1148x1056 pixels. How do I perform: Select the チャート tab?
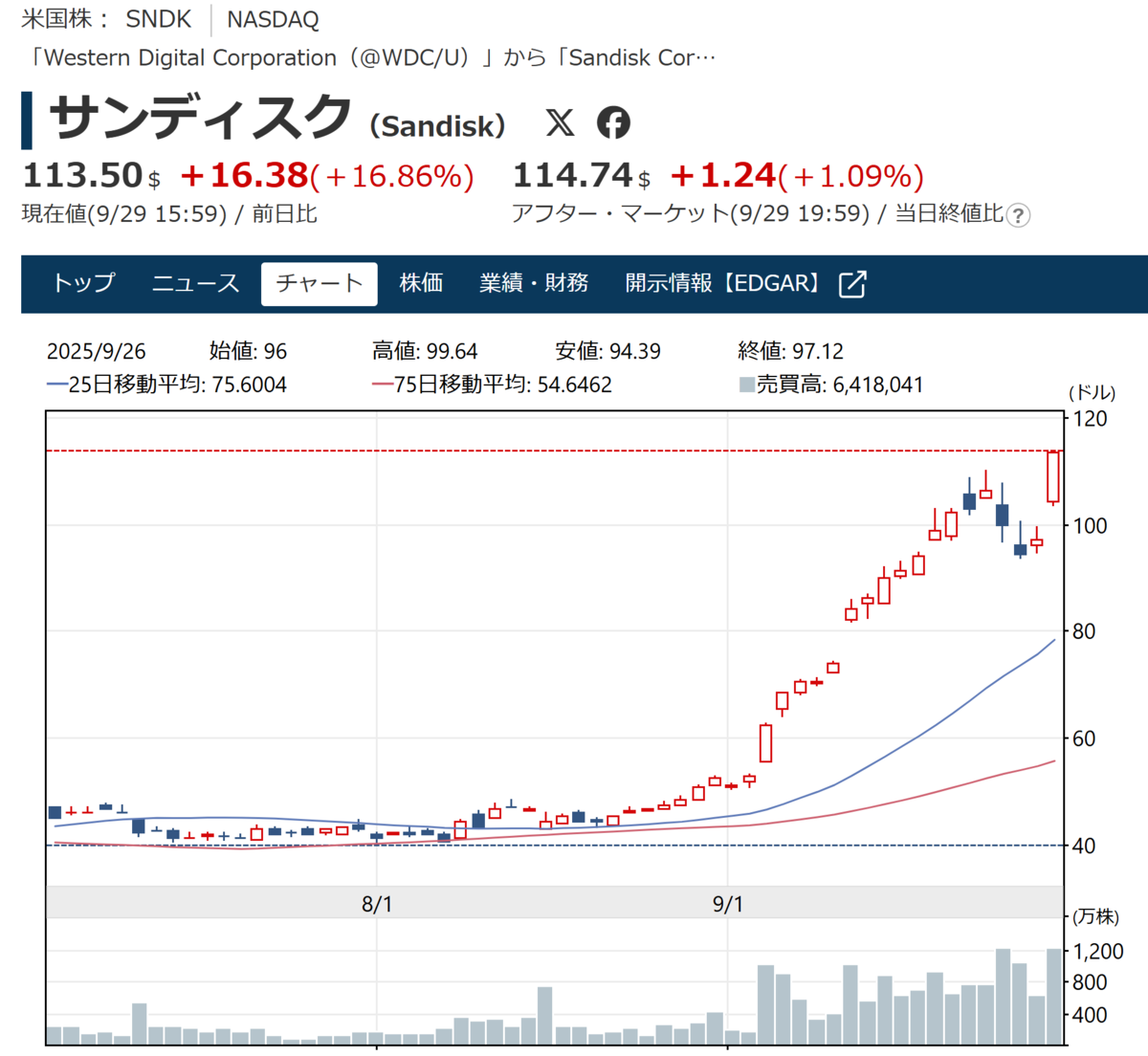coord(320,283)
